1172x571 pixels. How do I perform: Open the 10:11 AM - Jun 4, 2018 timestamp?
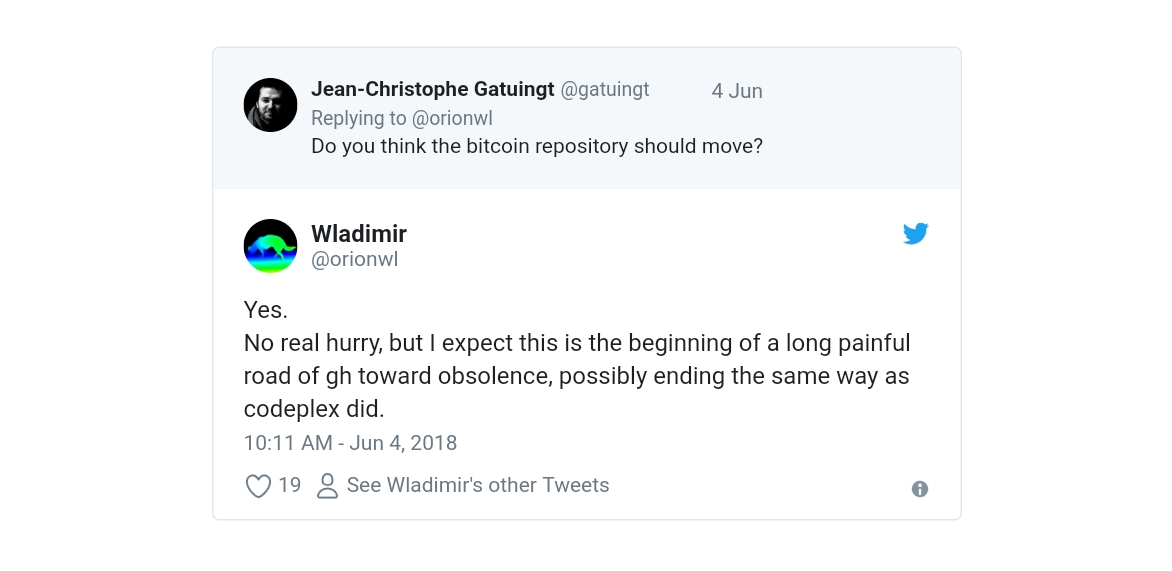(x=350, y=442)
